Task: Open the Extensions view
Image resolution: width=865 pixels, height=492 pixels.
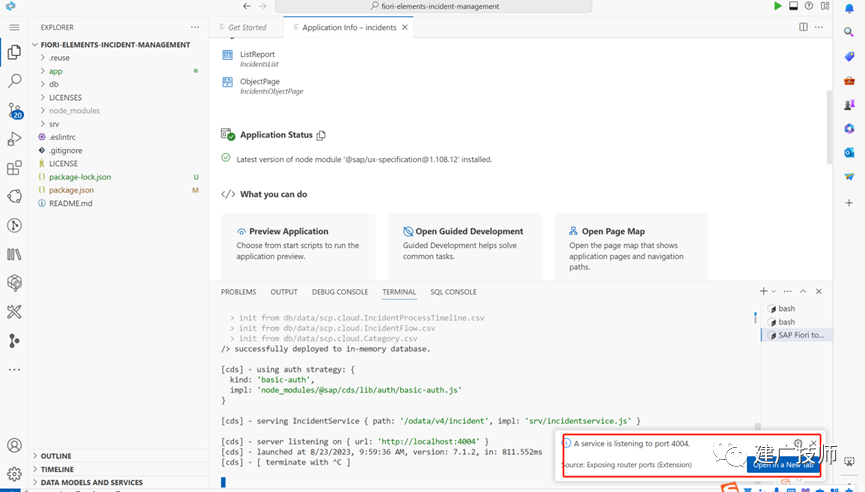Action: [14, 168]
